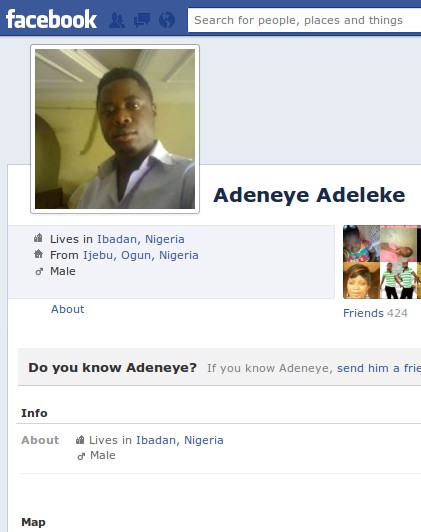This screenshot has width=421, height=532.
Task: Open Adeneye Adeleke's profile picture
Action: [115, 129]
